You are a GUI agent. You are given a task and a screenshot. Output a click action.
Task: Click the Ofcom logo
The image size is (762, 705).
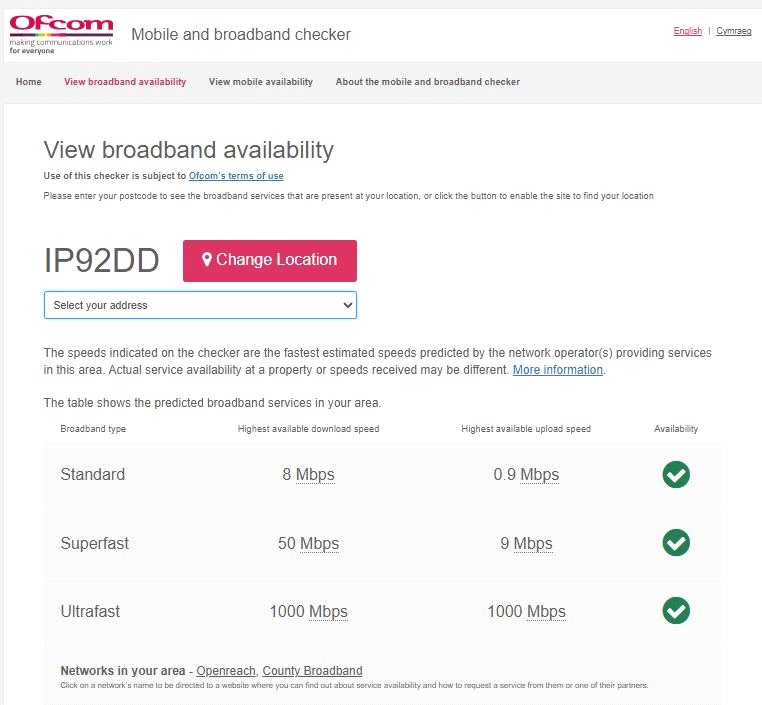(x=61, y=34)
